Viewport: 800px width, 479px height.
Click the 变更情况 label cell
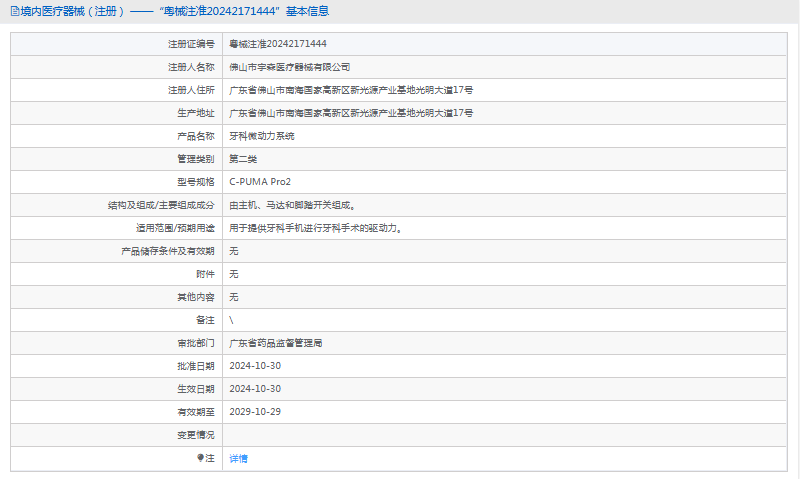(117, 435)
